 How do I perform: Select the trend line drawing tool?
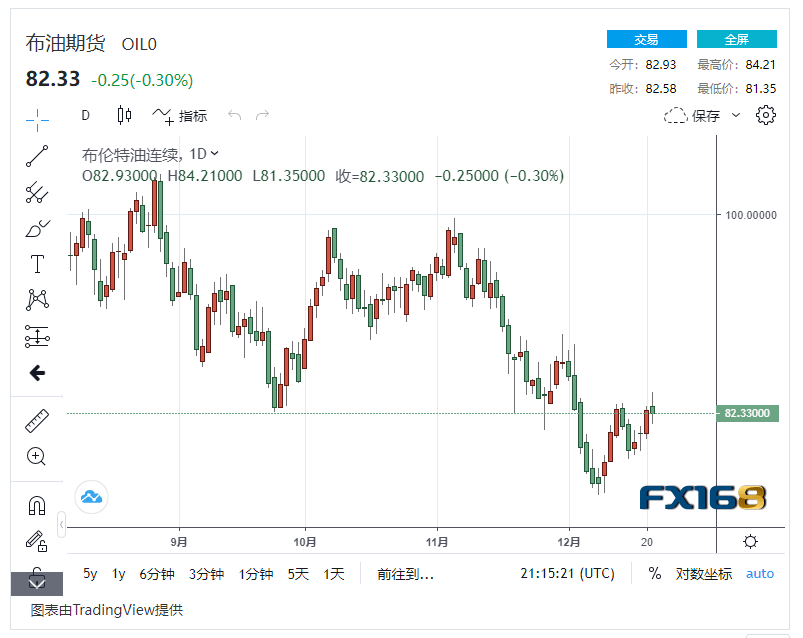37,155
